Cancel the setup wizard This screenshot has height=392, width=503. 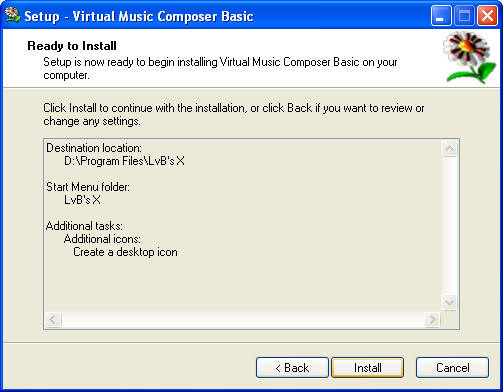pyautogui.click(x=452, y=368)
